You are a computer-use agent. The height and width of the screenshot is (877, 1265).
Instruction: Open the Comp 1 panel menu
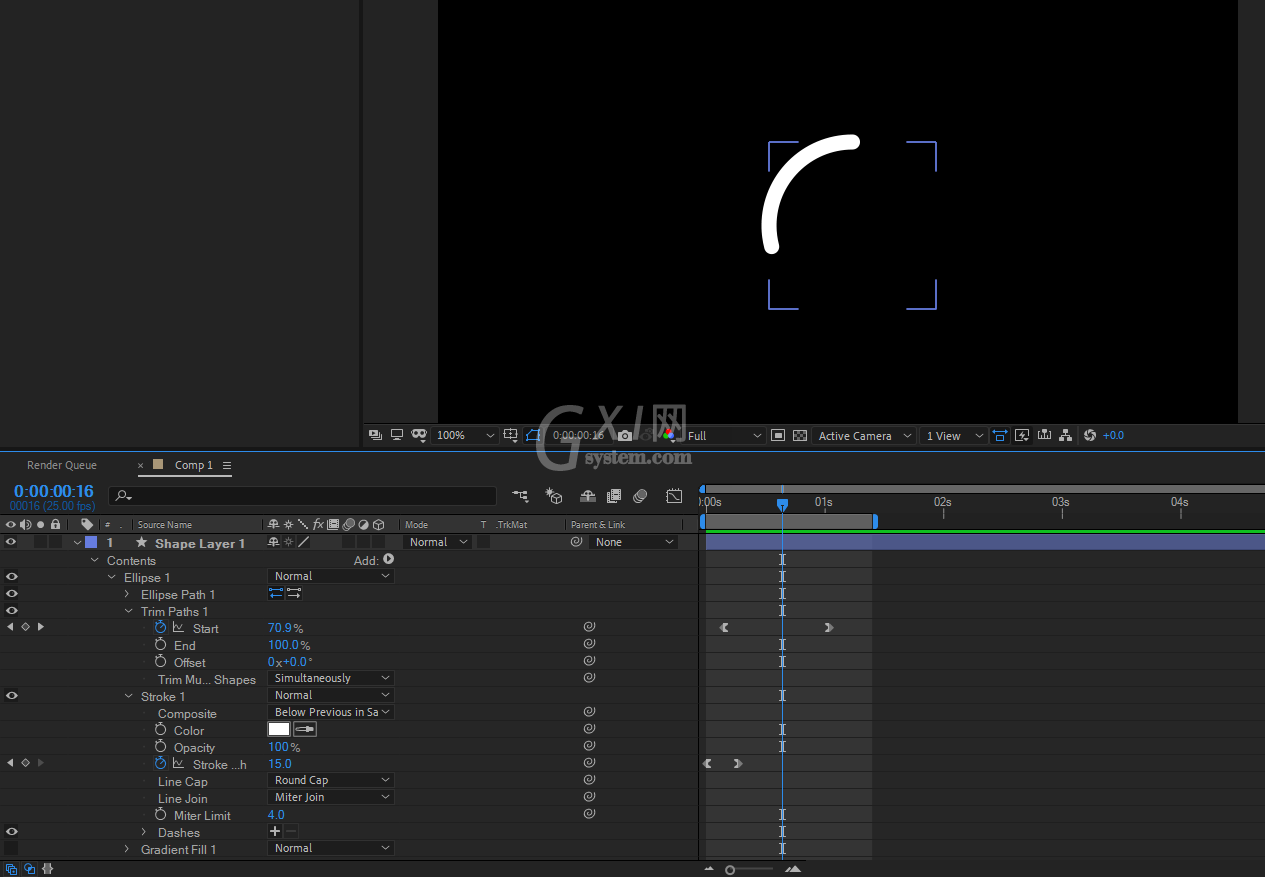[x=227, y=465]
